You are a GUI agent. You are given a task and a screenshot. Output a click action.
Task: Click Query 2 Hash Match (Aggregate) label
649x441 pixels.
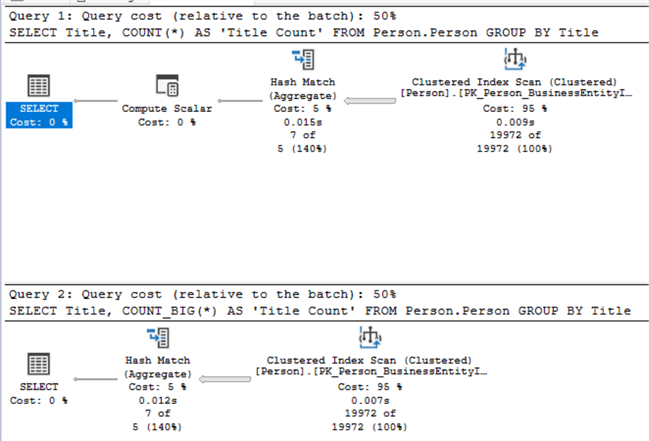pyautogui.click(x=158, y=367)
